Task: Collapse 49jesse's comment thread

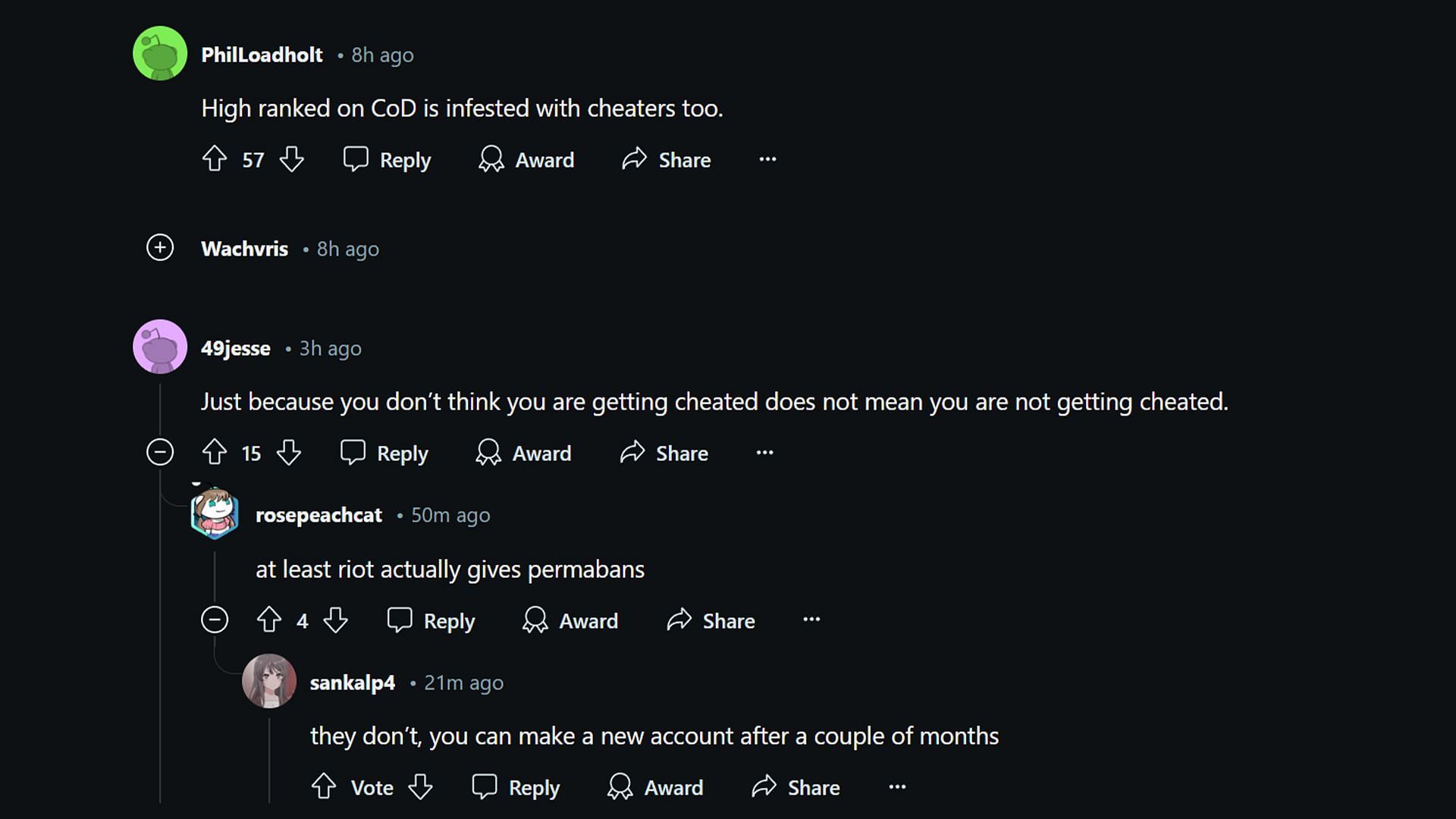Action: click(x=160, y=453)
